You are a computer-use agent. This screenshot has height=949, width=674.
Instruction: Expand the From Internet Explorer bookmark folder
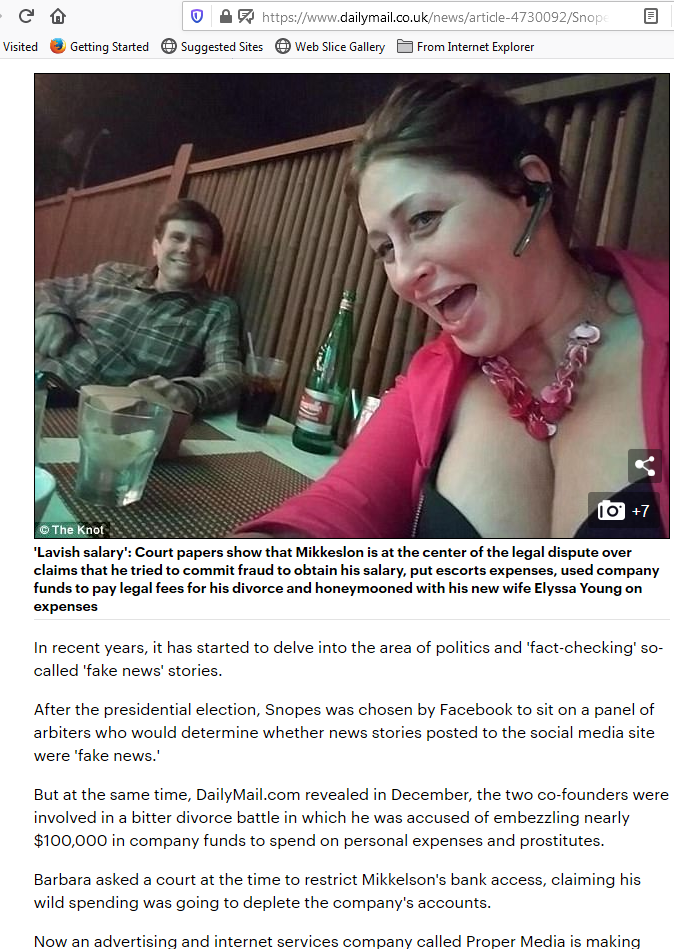[x=465, y=47]
